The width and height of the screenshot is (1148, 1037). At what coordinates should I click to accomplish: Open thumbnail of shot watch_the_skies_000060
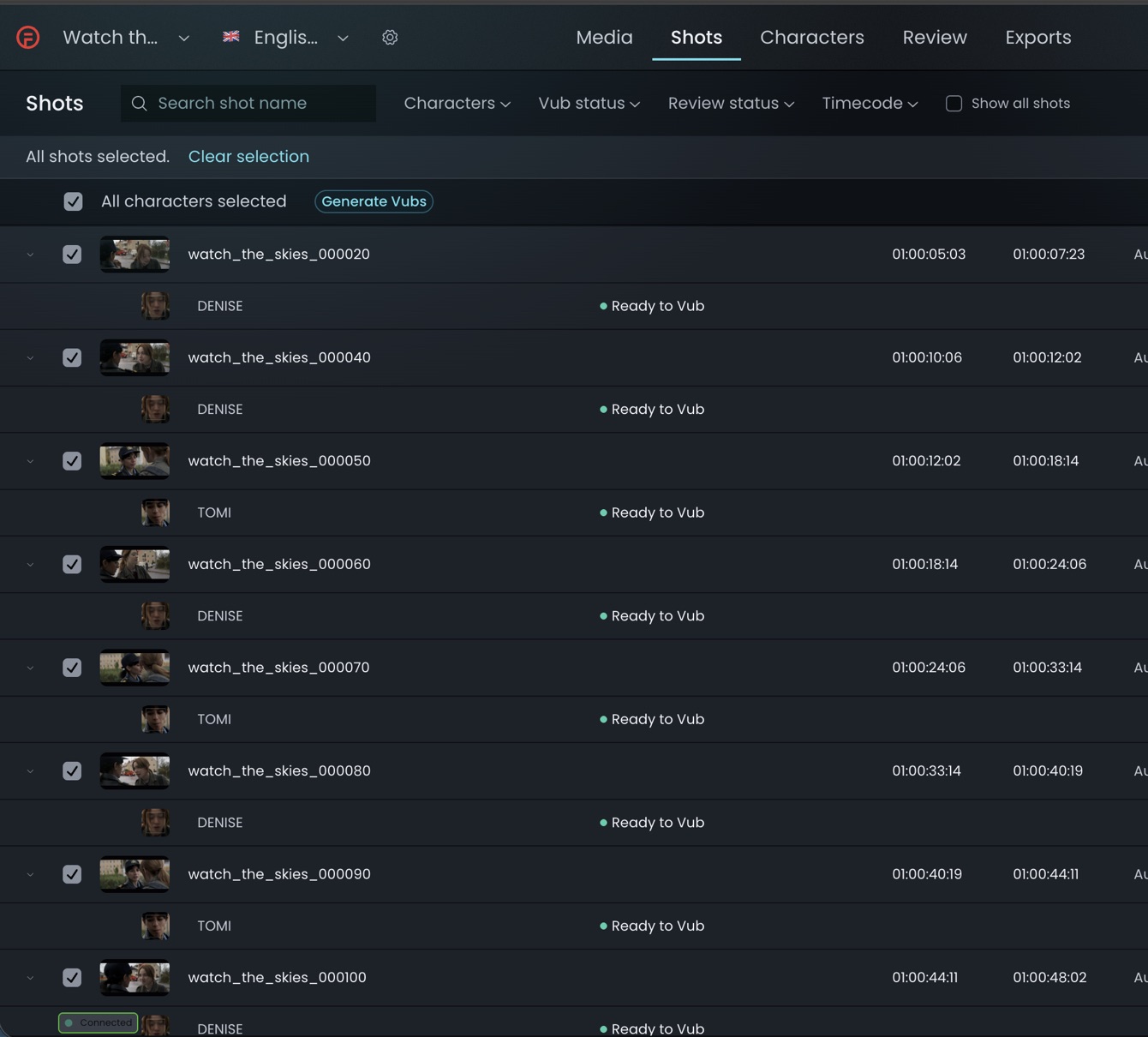pos(135,564)
